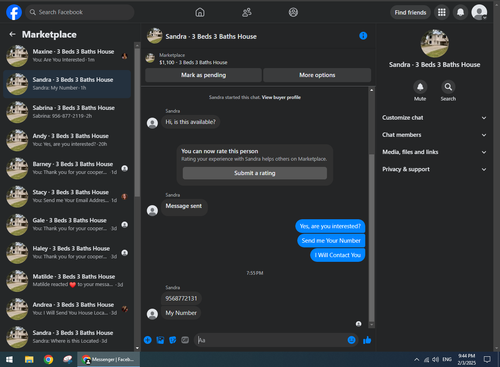The height and width of the screenshot is (367, 500).
Task: Open Haley's conversation
Action: 67,252
